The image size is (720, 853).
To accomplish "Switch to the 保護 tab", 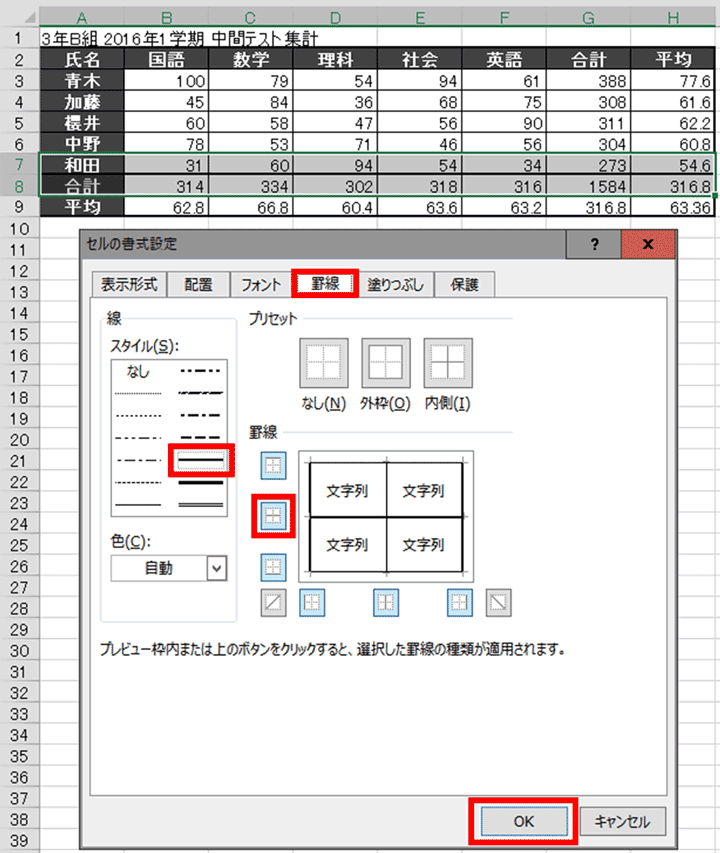I will (464, 284).
